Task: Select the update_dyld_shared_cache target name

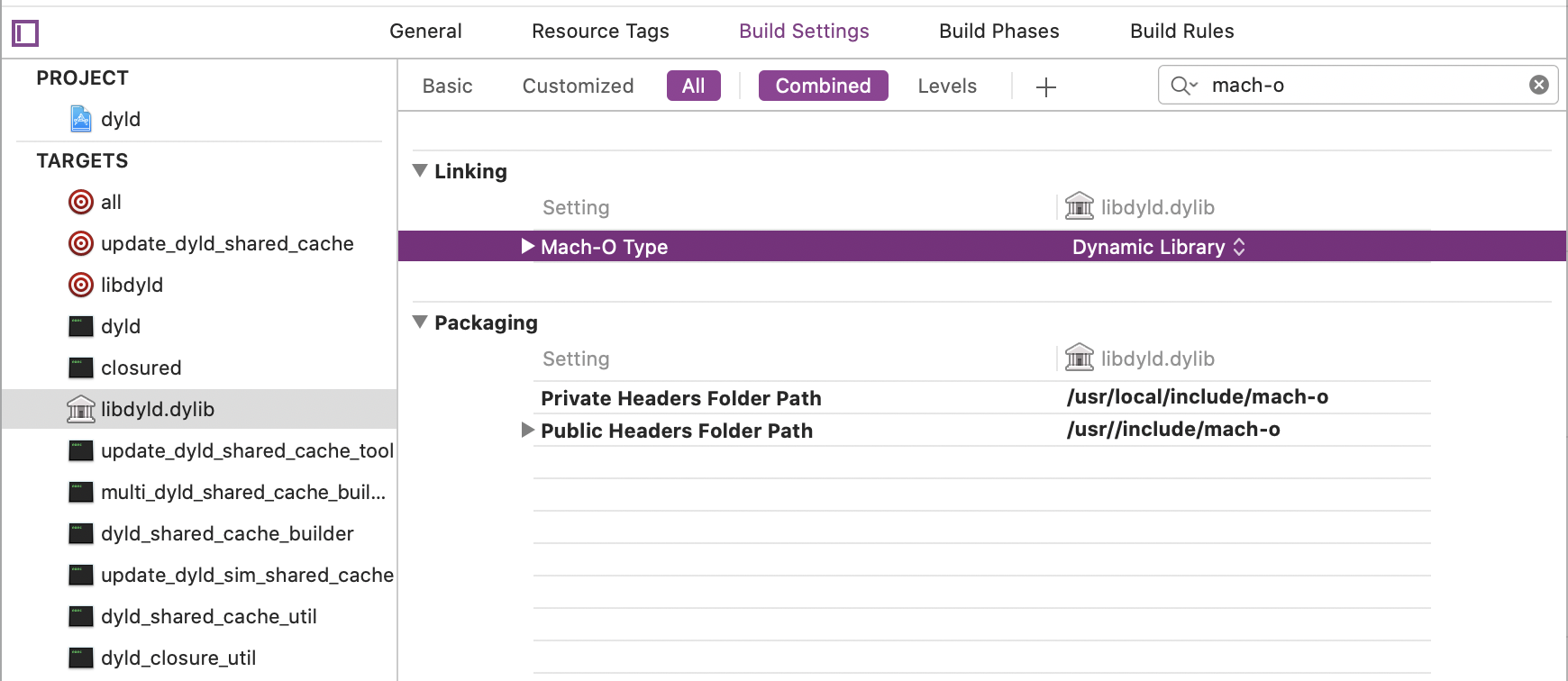Action: tap(227, 243)
